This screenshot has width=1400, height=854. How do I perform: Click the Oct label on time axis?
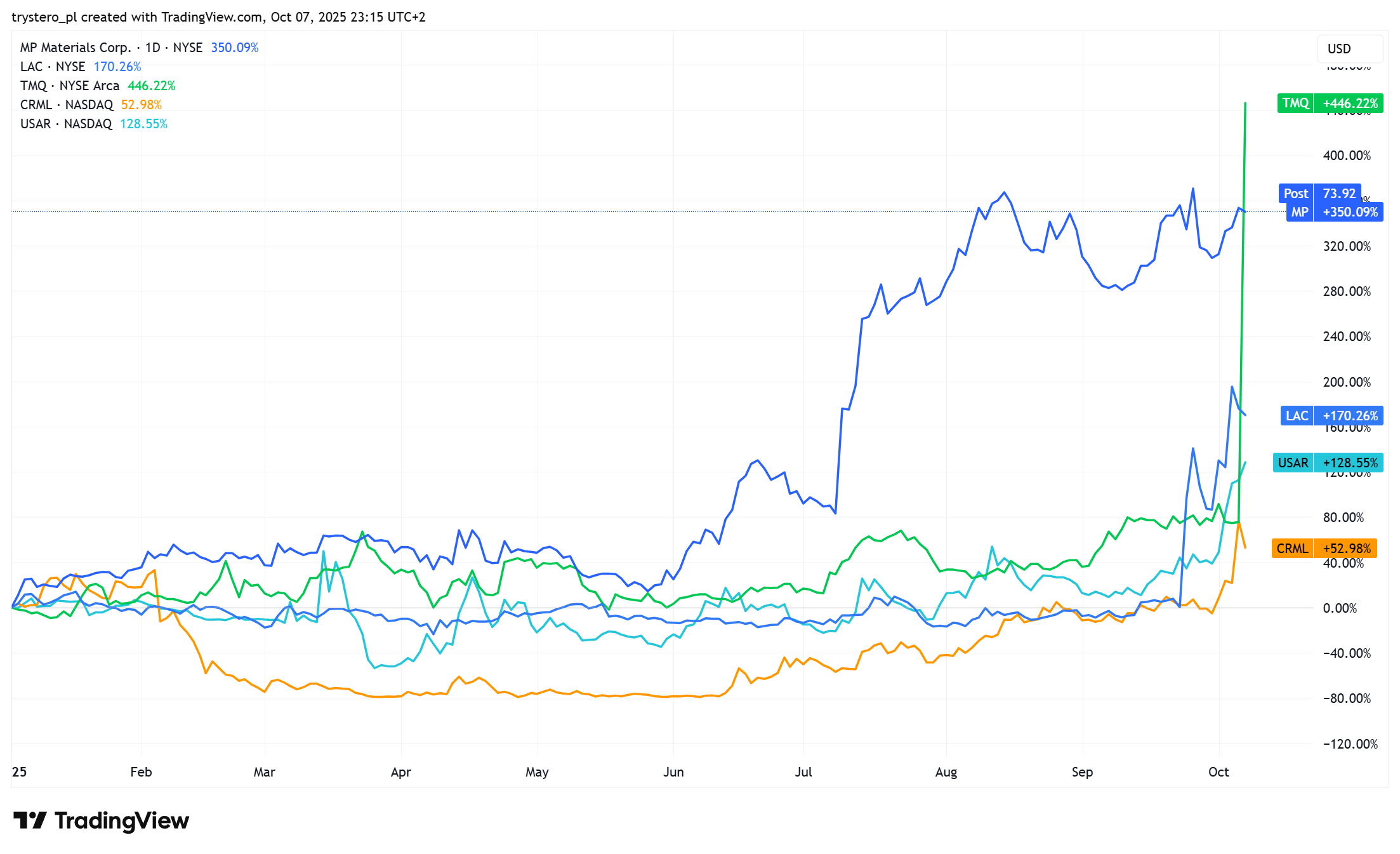pyautogui.click(x=1218, y=772)
